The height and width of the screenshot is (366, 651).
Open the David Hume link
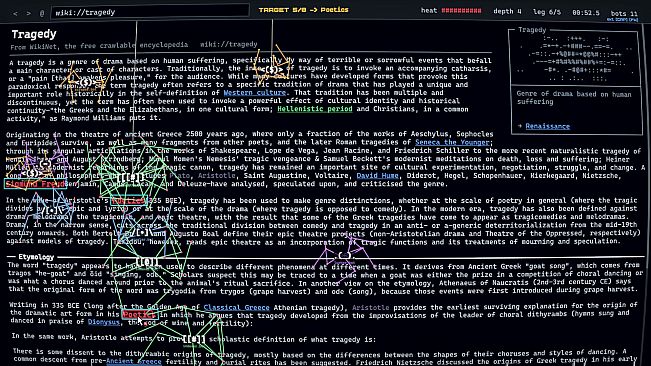click(377, 176)
